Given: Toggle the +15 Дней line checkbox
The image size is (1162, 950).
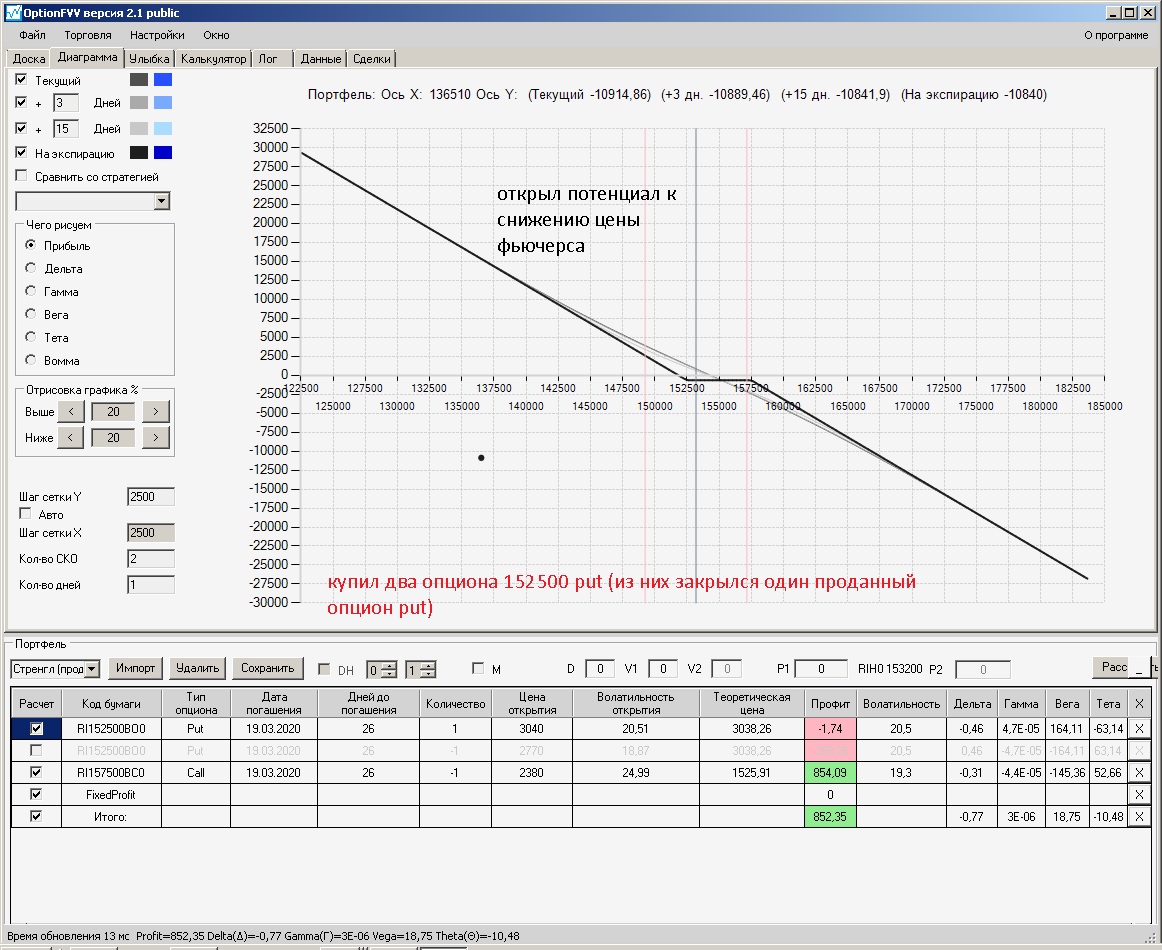Looking at the screenshot, I should pyautogui.click(x=21, y=128).
